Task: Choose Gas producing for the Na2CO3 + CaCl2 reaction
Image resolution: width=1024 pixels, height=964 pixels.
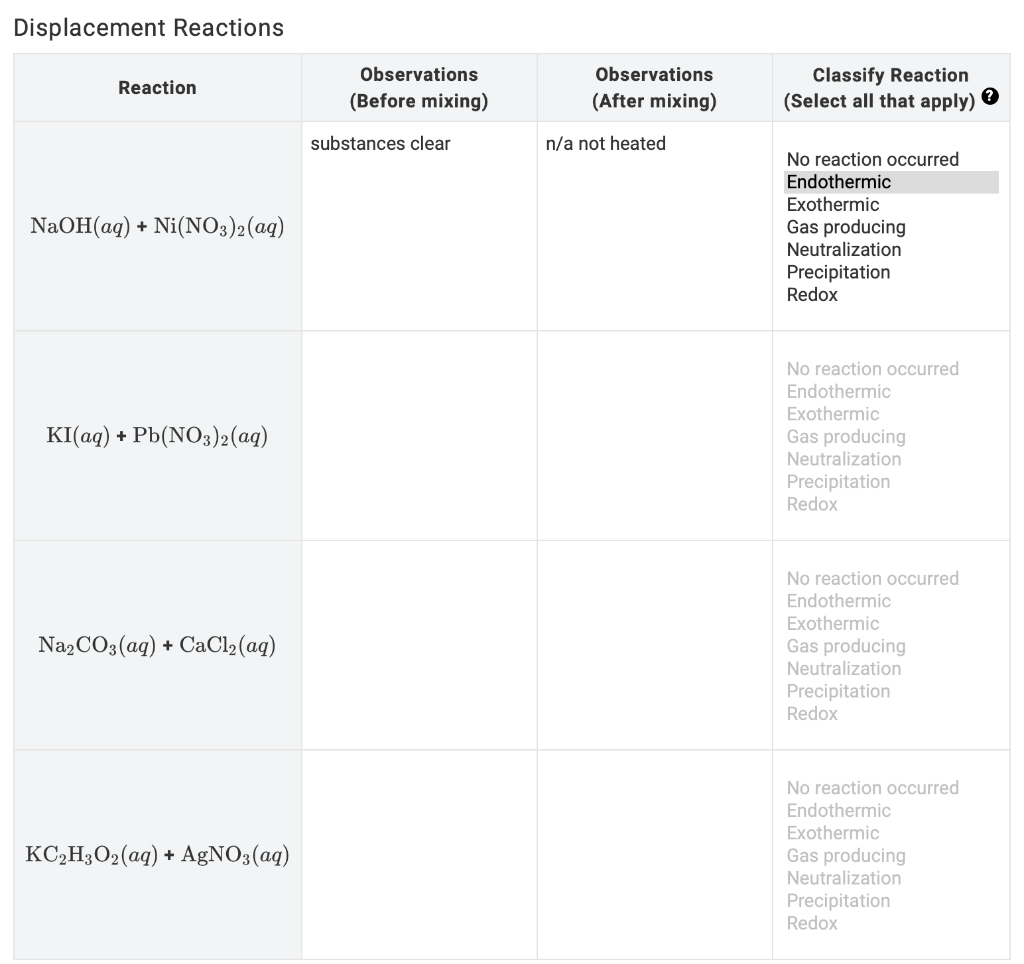Action: pos(846,646)
